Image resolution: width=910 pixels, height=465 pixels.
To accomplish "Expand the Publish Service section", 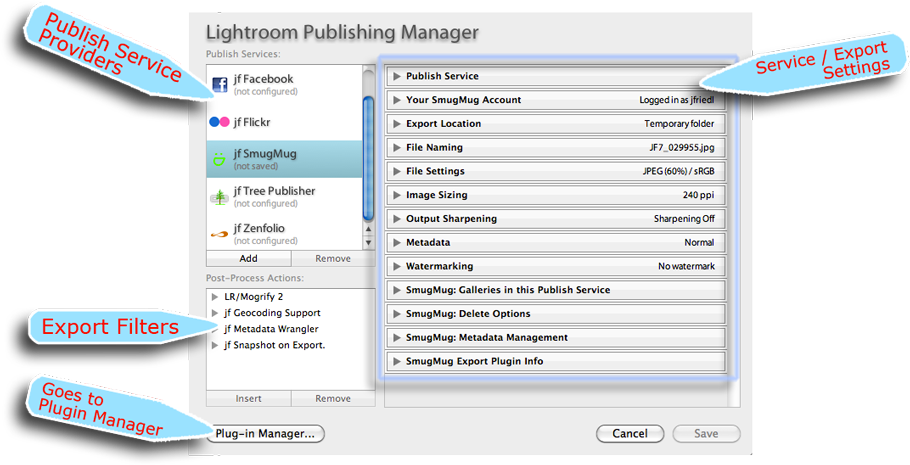I will point(397,76).
